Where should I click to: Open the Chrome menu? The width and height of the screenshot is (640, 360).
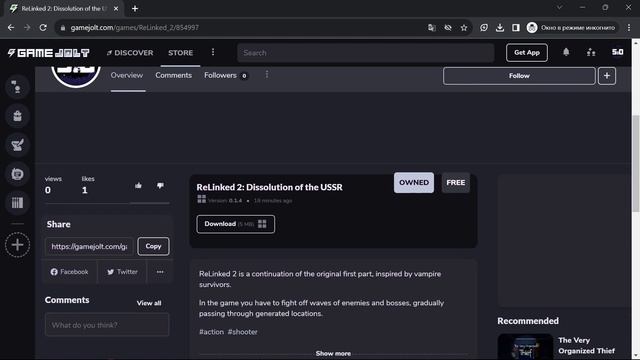(x=629, y=27)
